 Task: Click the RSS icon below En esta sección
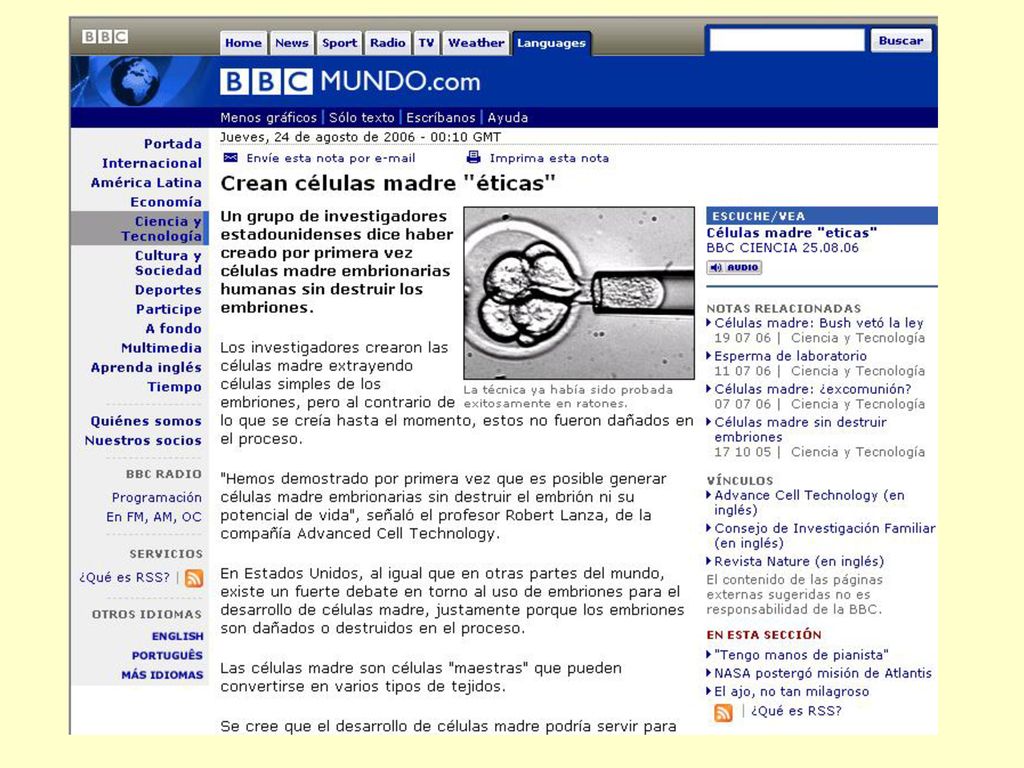coord(723,712)
